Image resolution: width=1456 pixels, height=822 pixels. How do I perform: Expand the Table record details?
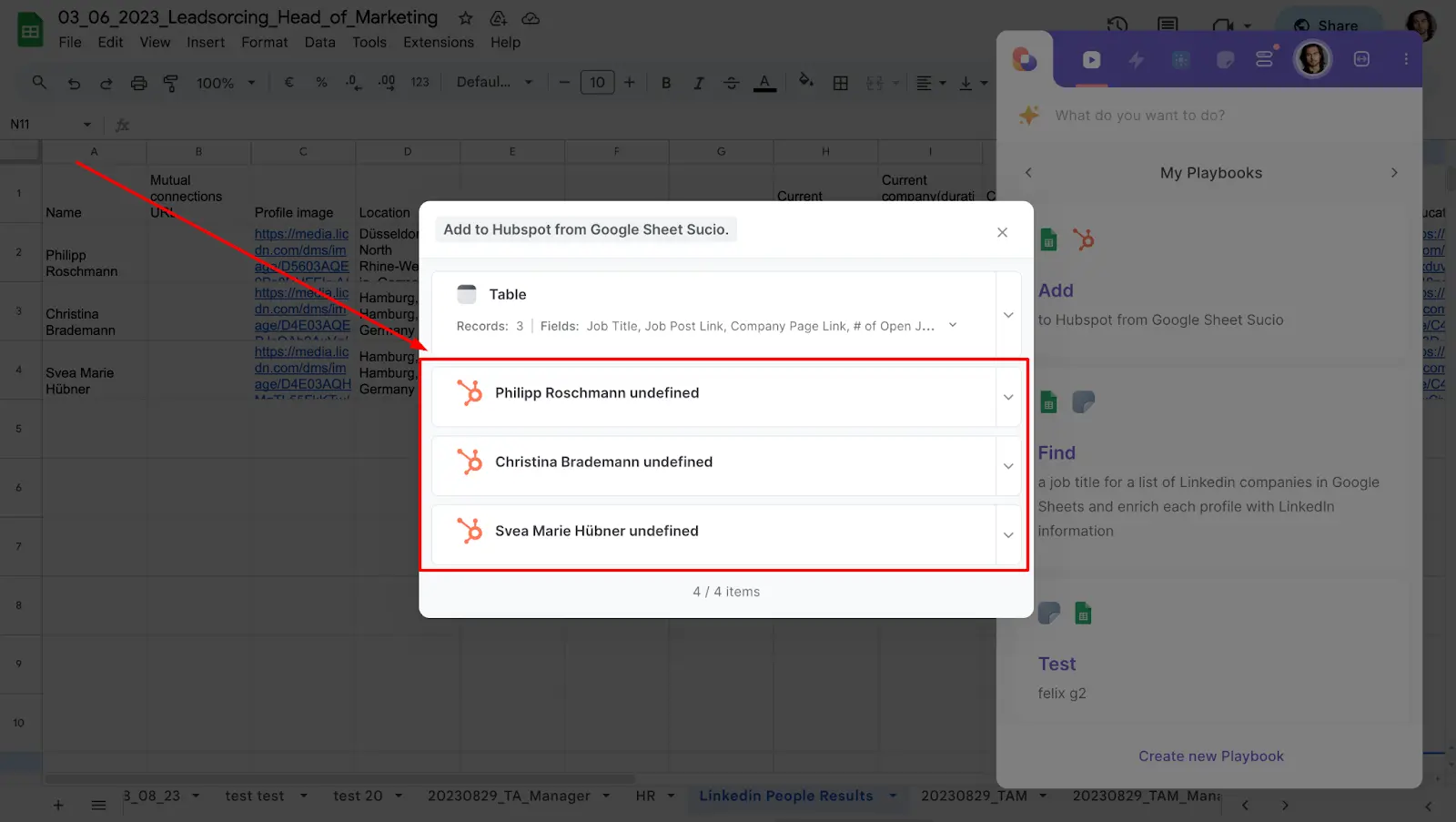click(1008, 315)
